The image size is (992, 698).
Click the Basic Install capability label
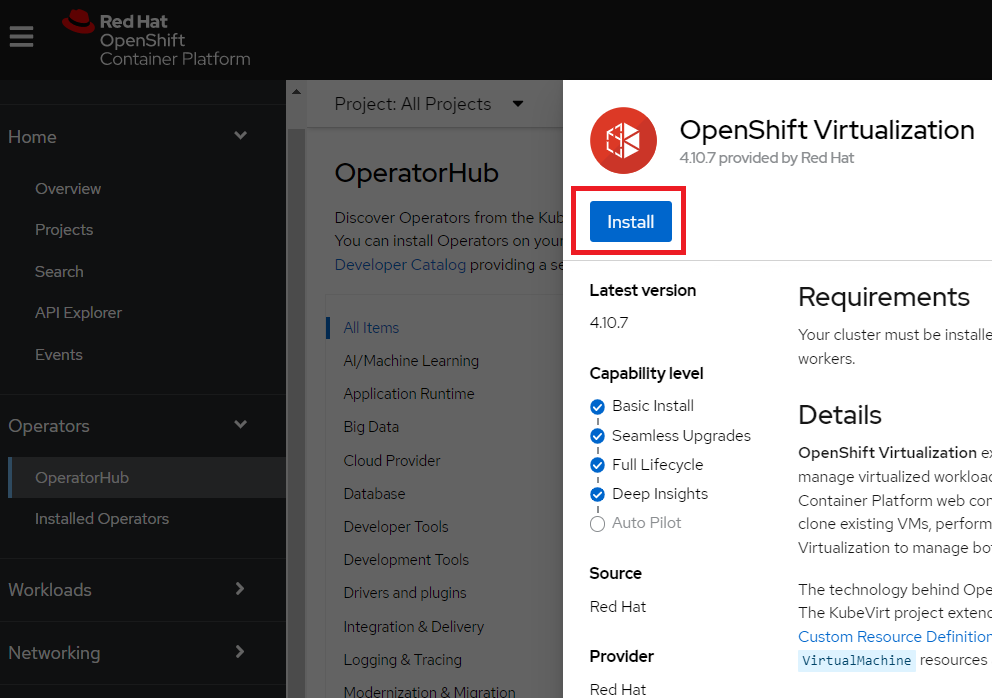coord(653,406)
